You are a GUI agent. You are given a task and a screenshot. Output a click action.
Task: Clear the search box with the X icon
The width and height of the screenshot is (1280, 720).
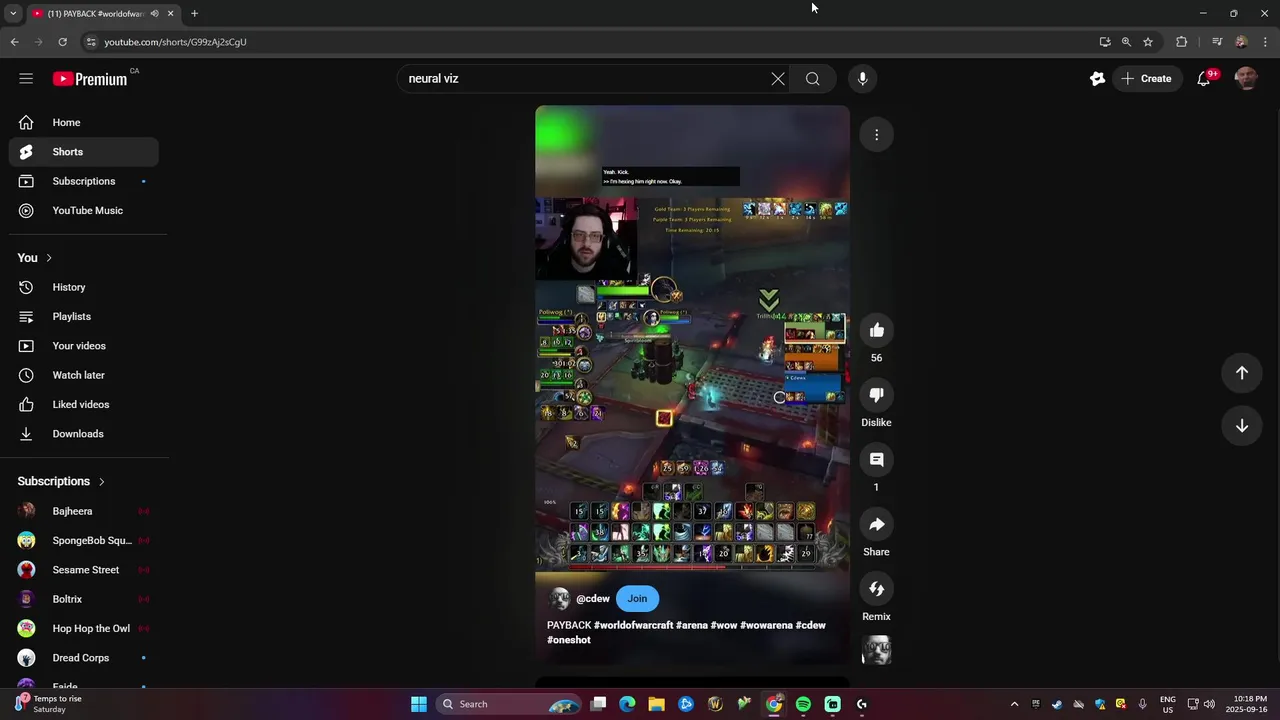(x=778, y=78)
